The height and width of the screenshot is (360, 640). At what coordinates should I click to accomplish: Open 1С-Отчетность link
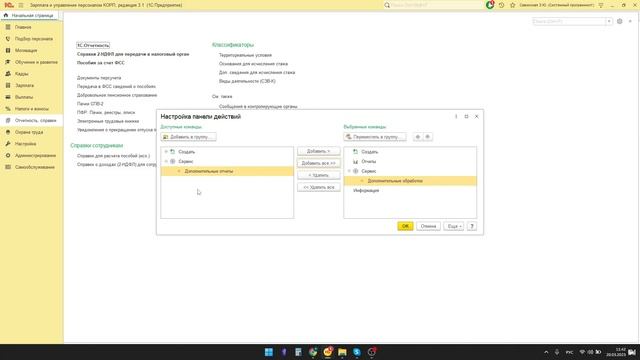click(93, 45)
